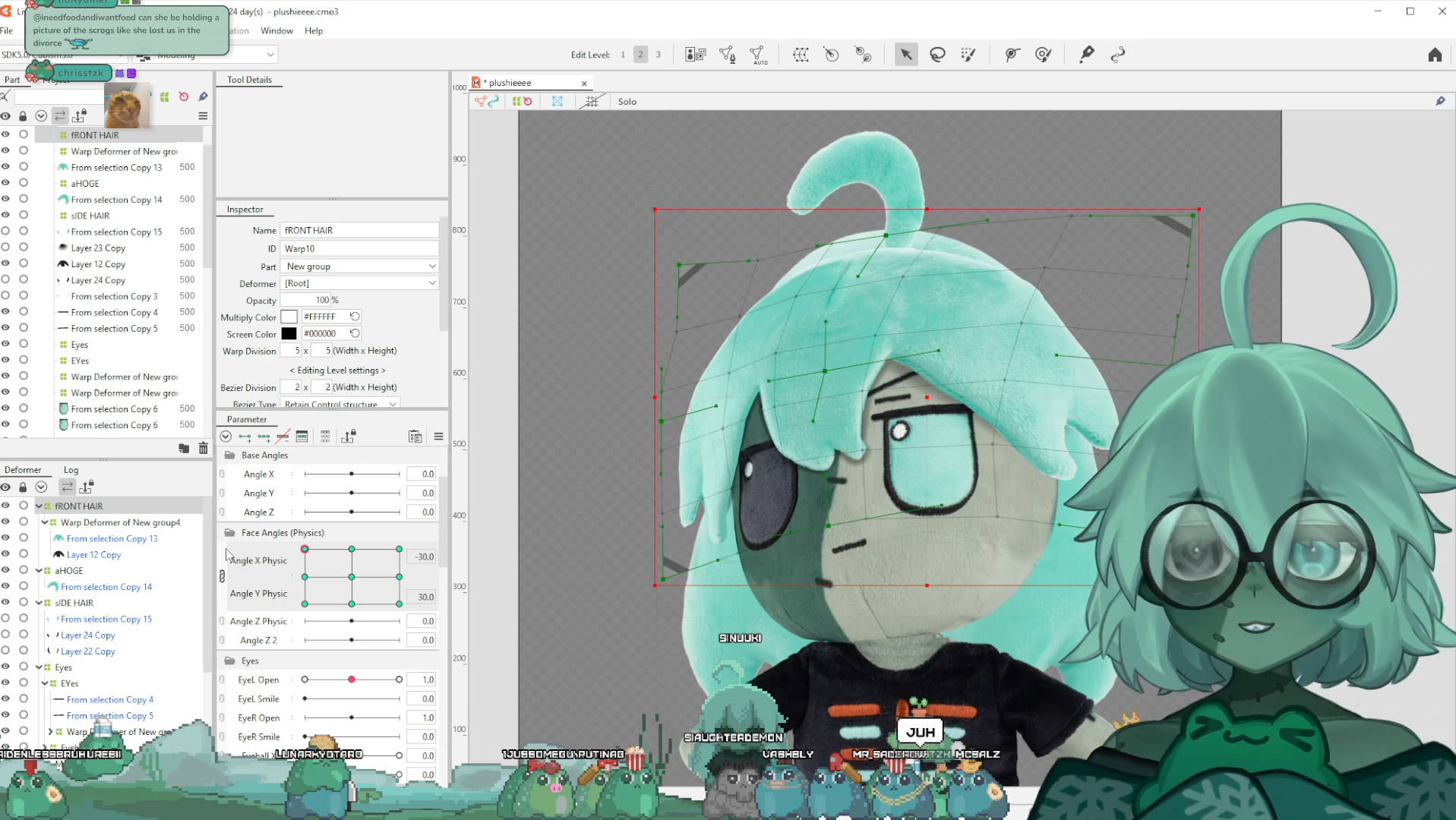Click the black Screen Color swatch
The height and width of the screenshot is (820, 1456).
289,334
